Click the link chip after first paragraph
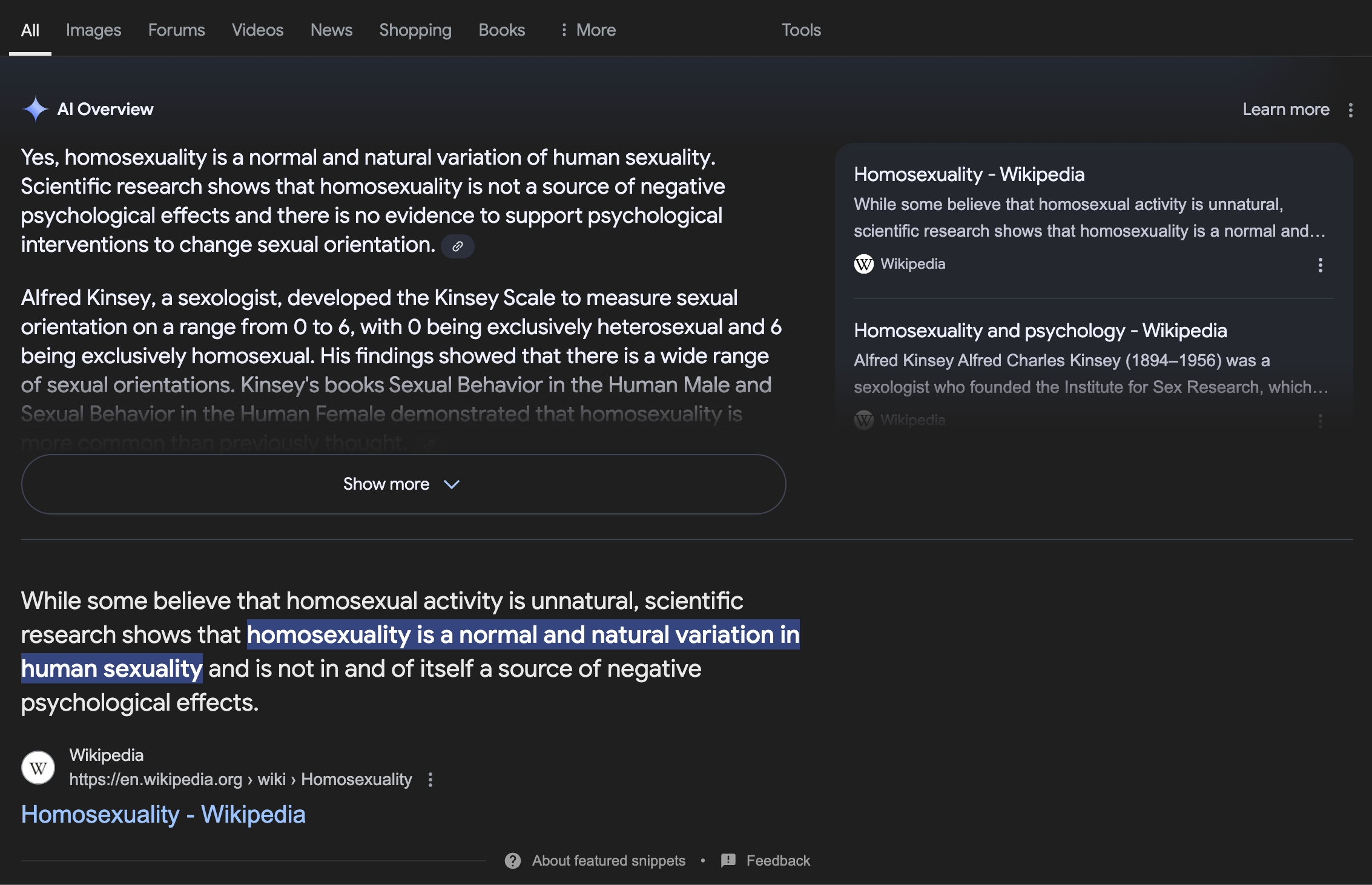 457,246
